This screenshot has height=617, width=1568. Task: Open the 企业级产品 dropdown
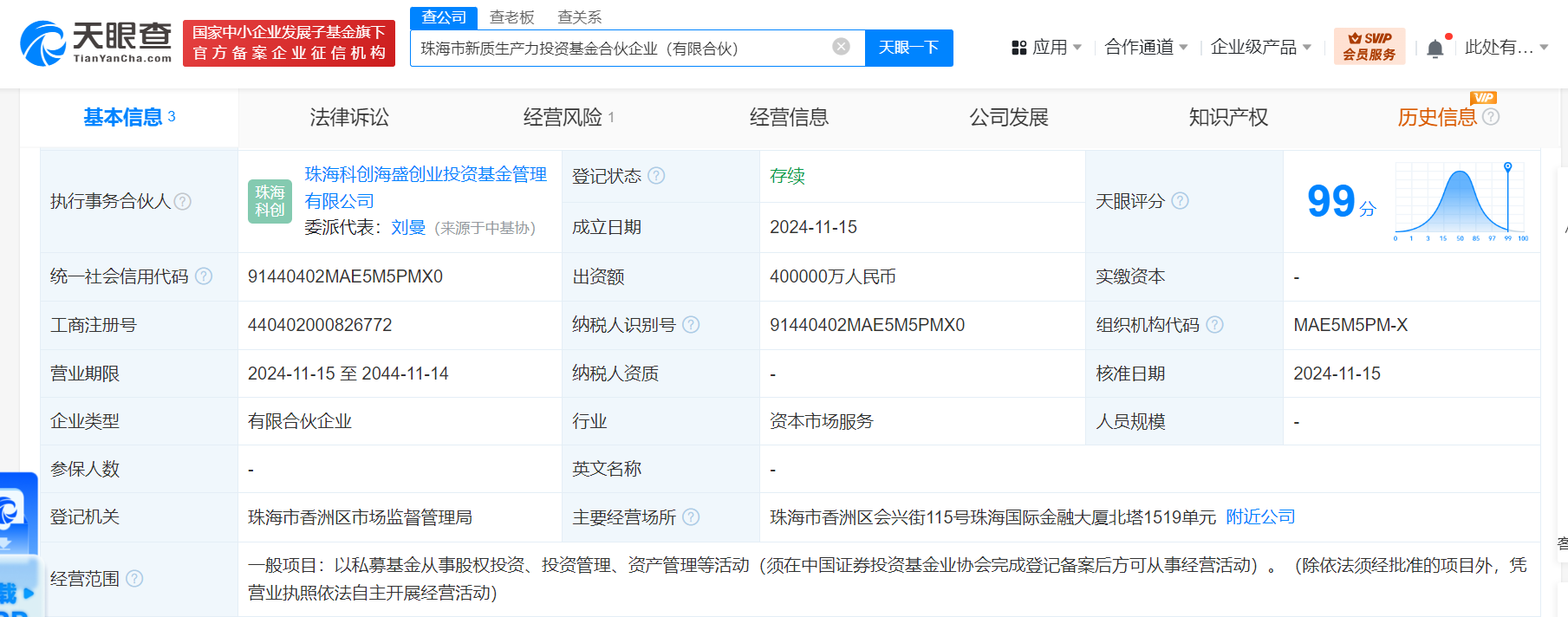coord(1260,48)
